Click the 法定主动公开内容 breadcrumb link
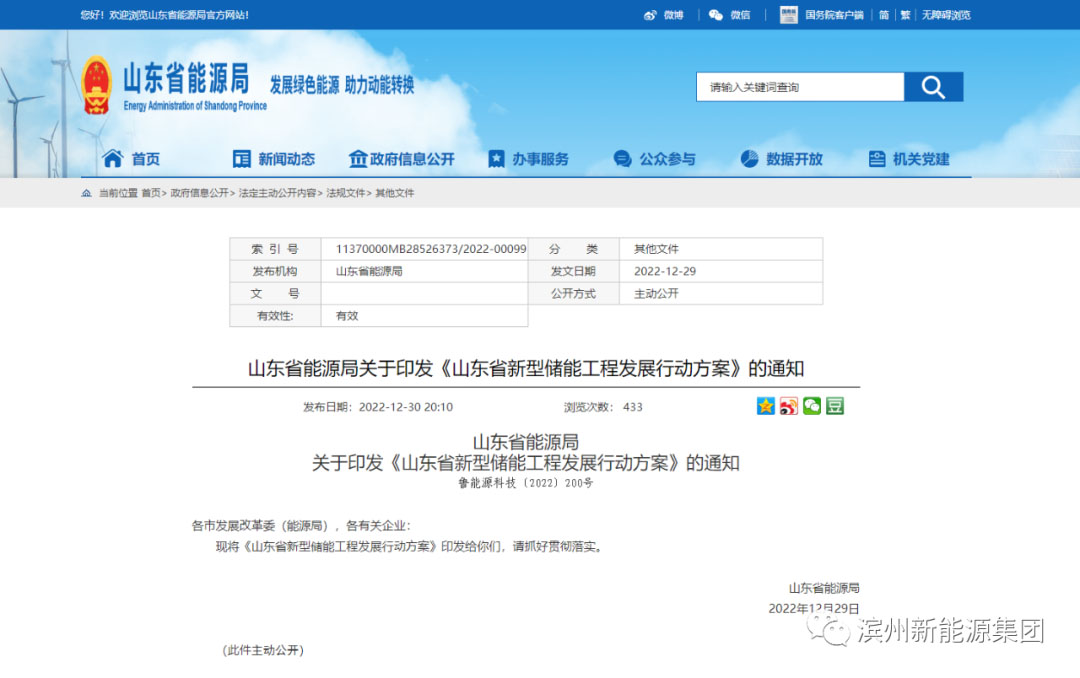The height and width of the screenshot is (678, 1080). [x=277, y=193]
